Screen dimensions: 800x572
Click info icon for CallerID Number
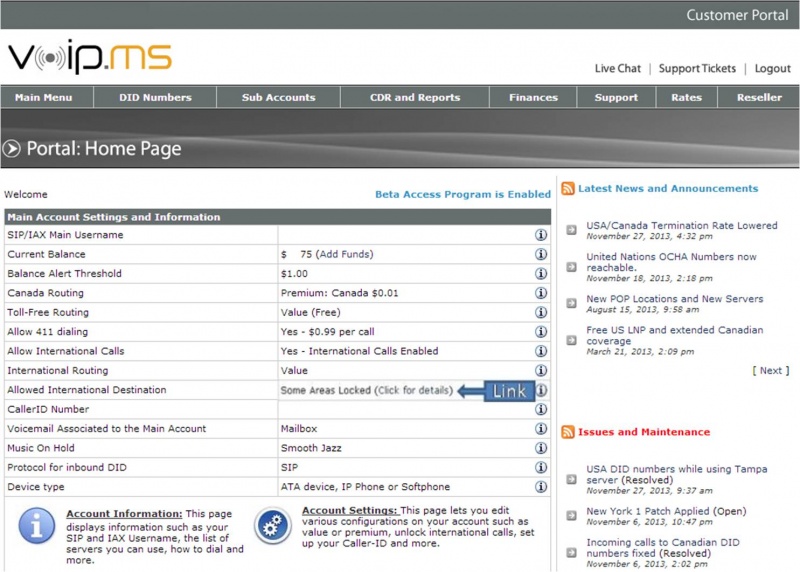pos(541,409)
